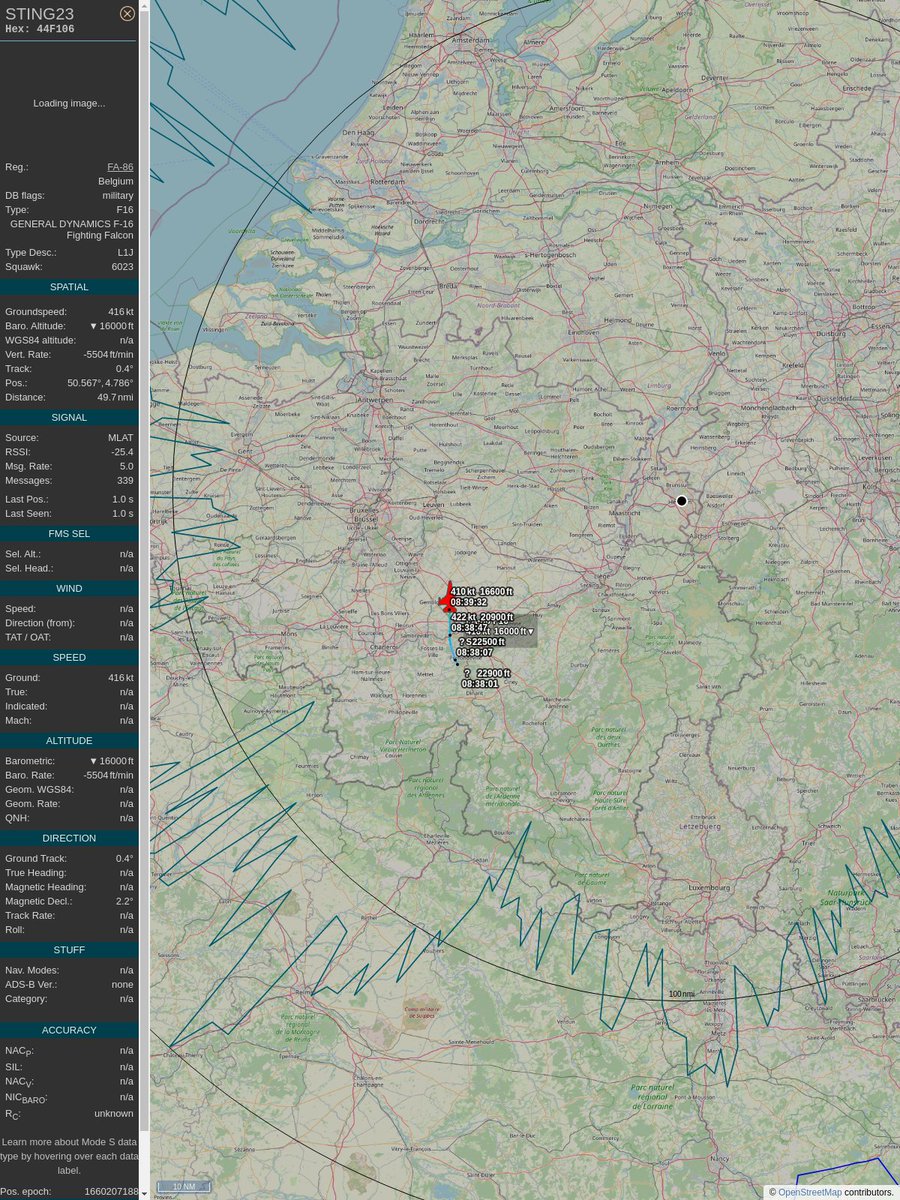Screen dimensions: 900x1200
Task: Click the '422 kt 20900 ft' trail label
Action: pos(483,617)
